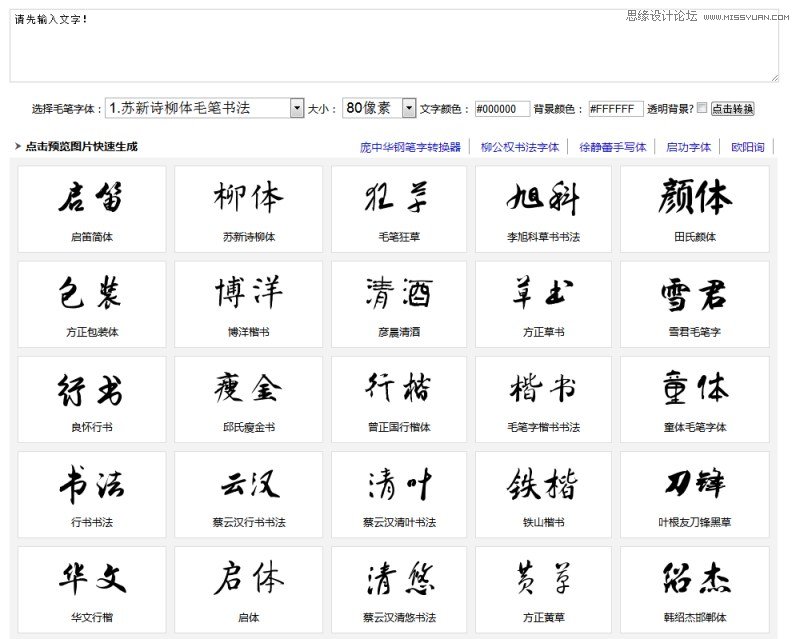This screenshot has height=639, width=800.
Task: Open the 庞中华钢笔字转换器 link
Action: 410,147
